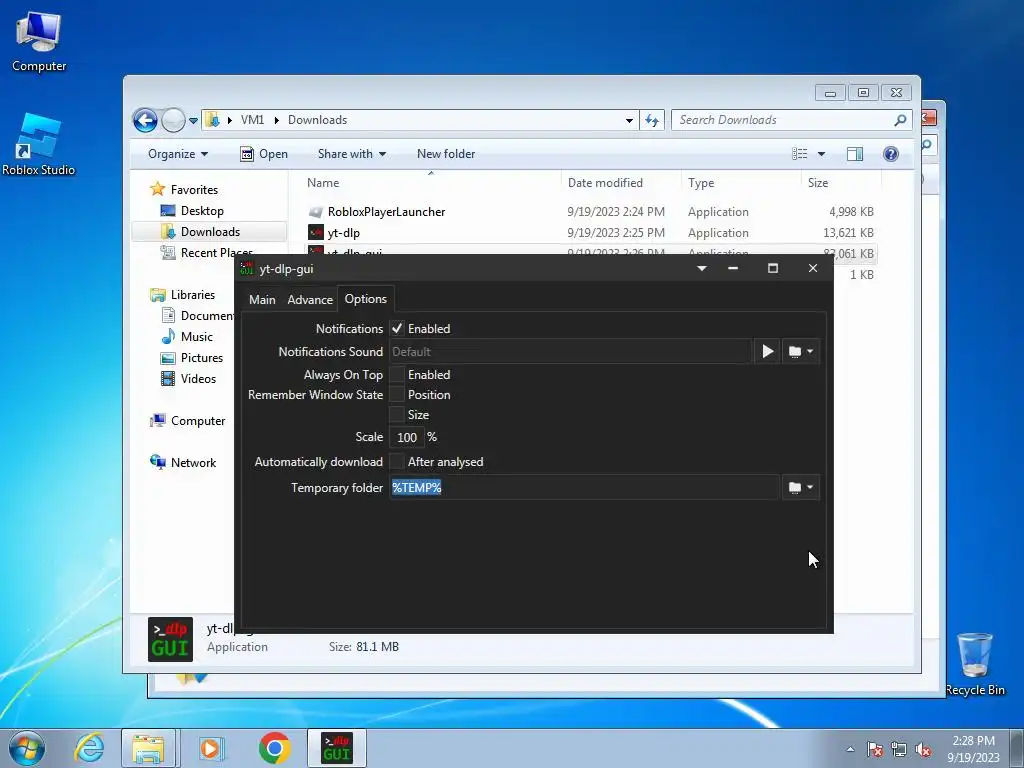Uncheck the Notifications Enabled checkbox
Image resolution: width=1024 pixels, height=768 pixels.
click(397, 328)
